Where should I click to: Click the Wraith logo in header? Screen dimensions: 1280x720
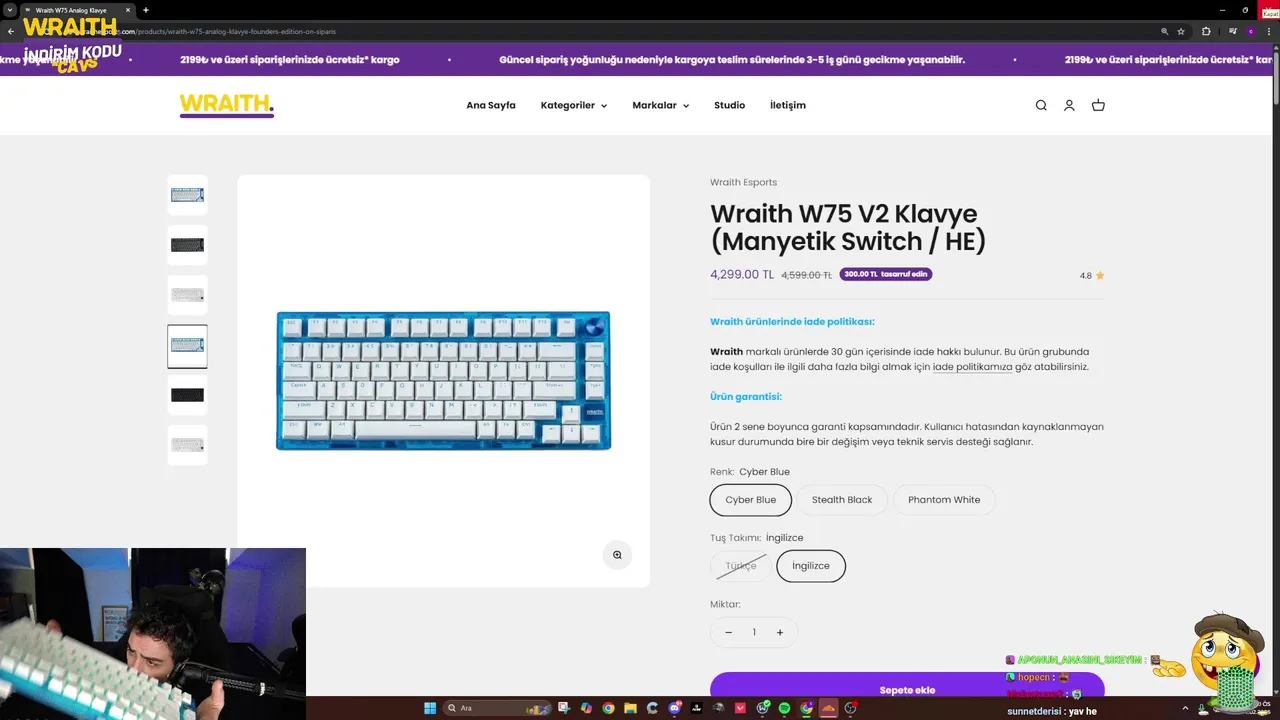pos(227,105)
